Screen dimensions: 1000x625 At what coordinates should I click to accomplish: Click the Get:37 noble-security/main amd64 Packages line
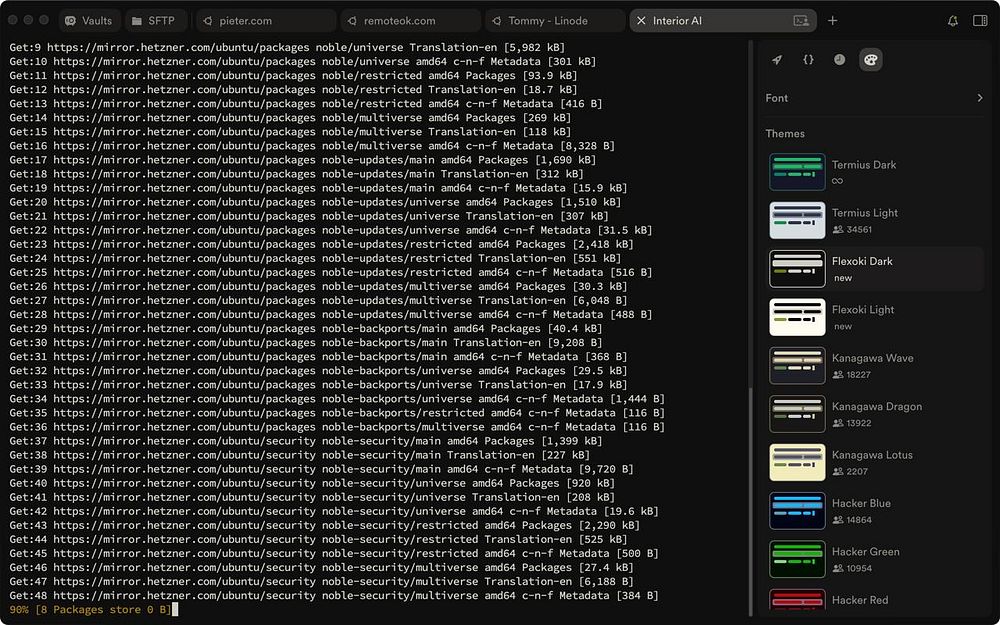(305, 441)
